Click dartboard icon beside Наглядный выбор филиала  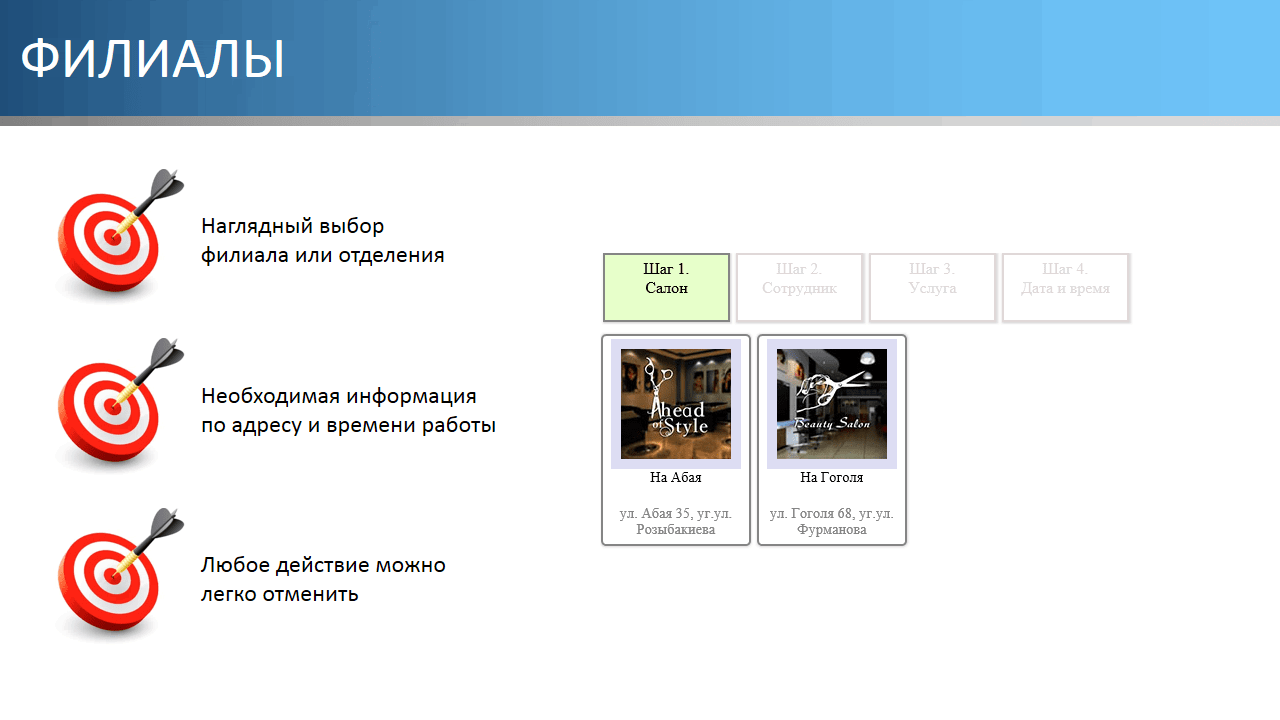click(x=120, y=235)
